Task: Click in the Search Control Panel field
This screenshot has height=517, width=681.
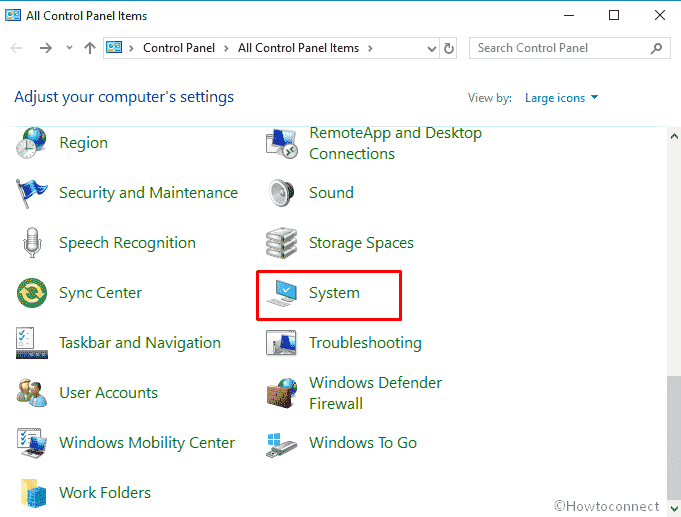Action: coord(560,48)
